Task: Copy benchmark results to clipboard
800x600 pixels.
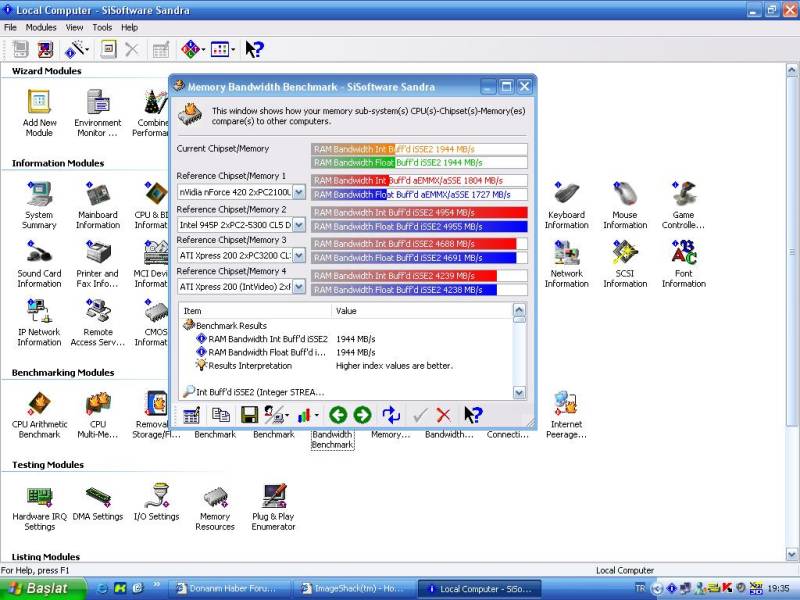Action: [220, 415]
